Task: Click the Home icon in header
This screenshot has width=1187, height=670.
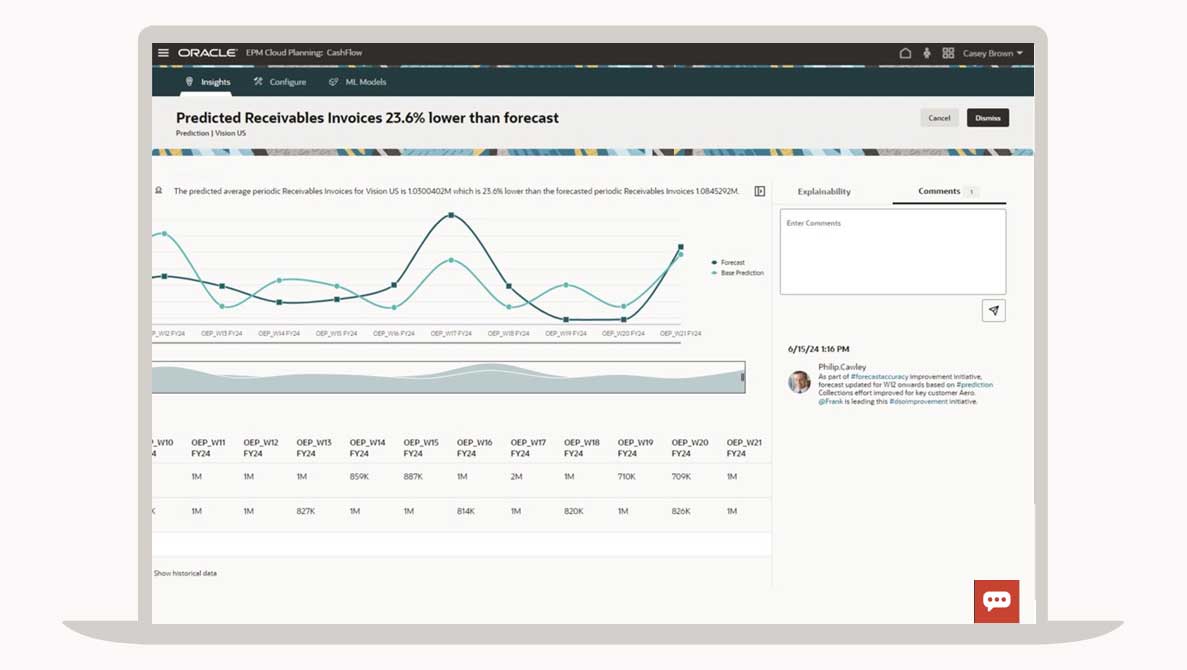Action: [x=905, y=53]
